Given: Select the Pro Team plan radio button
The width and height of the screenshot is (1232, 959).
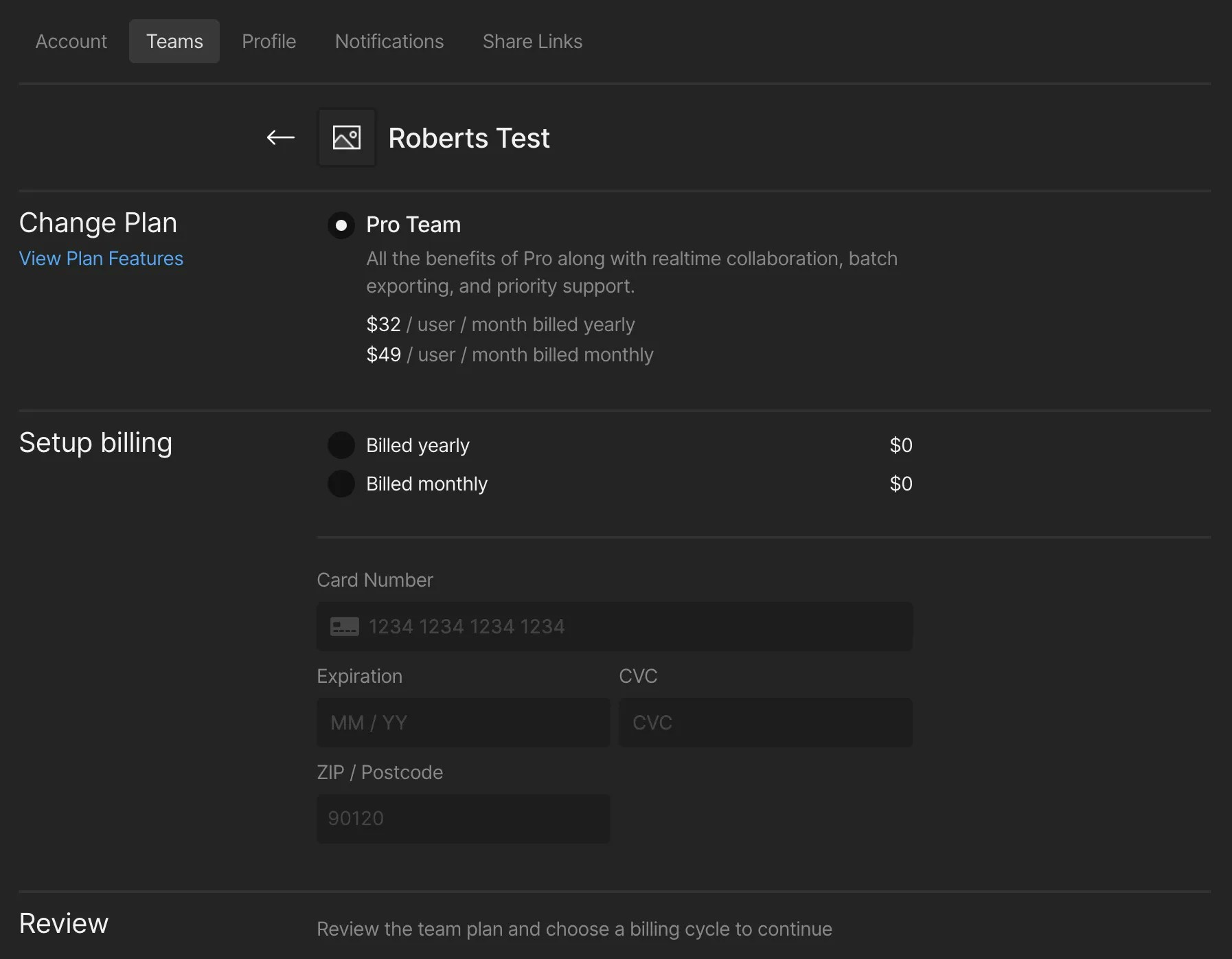Looking at the screenshot, I should 341,225.
